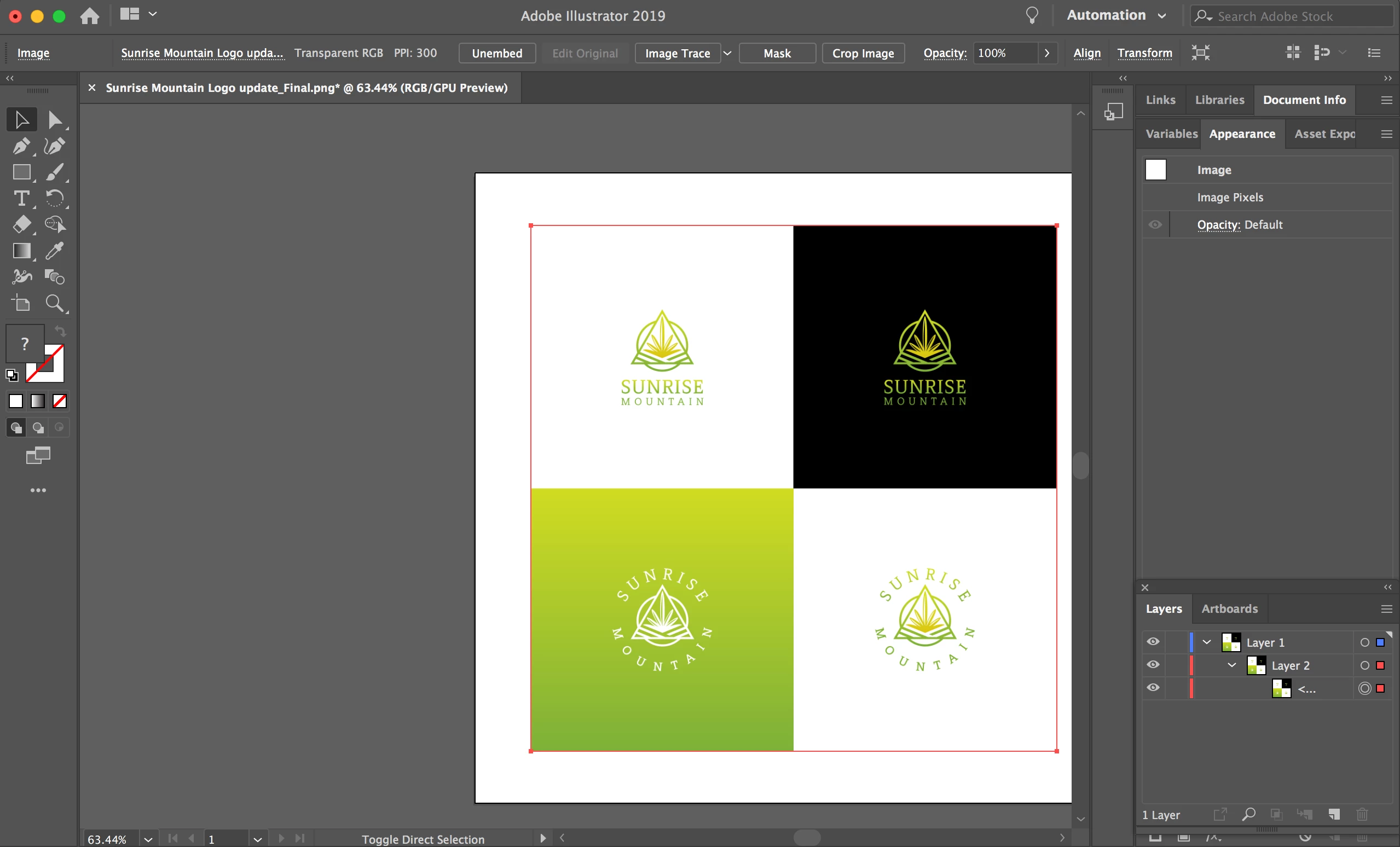Toggle Opacity visibility eye in Appearance panel
The width and height of the screenshot is (1400, 847).
tap(1155, 224)
